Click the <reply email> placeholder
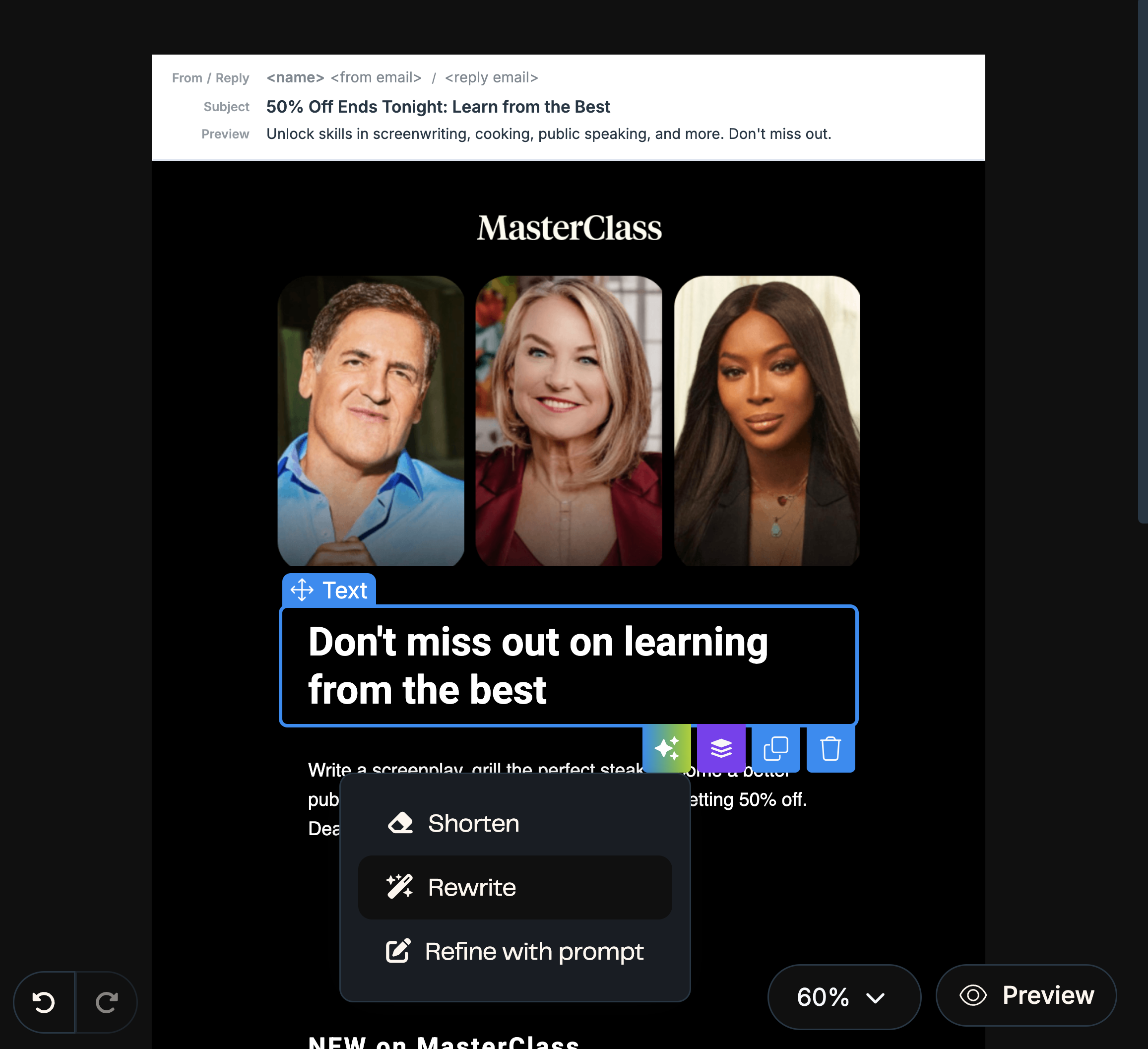This screenshot has width=1148, height=1049. (492, 77)
